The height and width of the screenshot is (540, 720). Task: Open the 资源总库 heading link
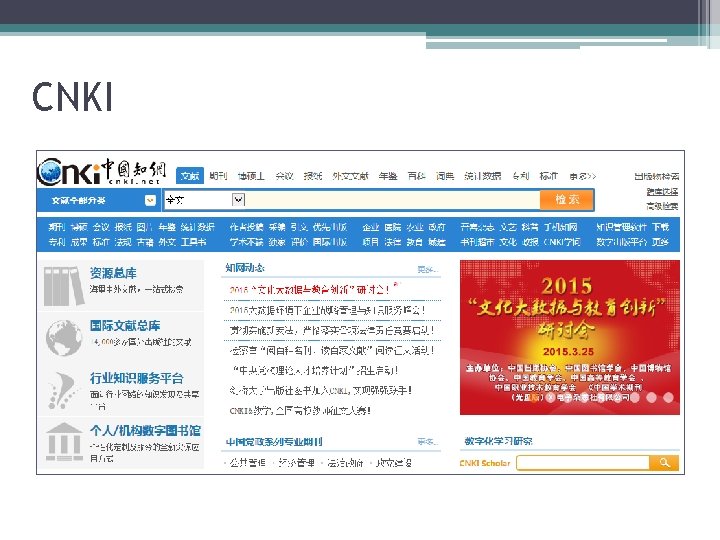click(113, 273)
